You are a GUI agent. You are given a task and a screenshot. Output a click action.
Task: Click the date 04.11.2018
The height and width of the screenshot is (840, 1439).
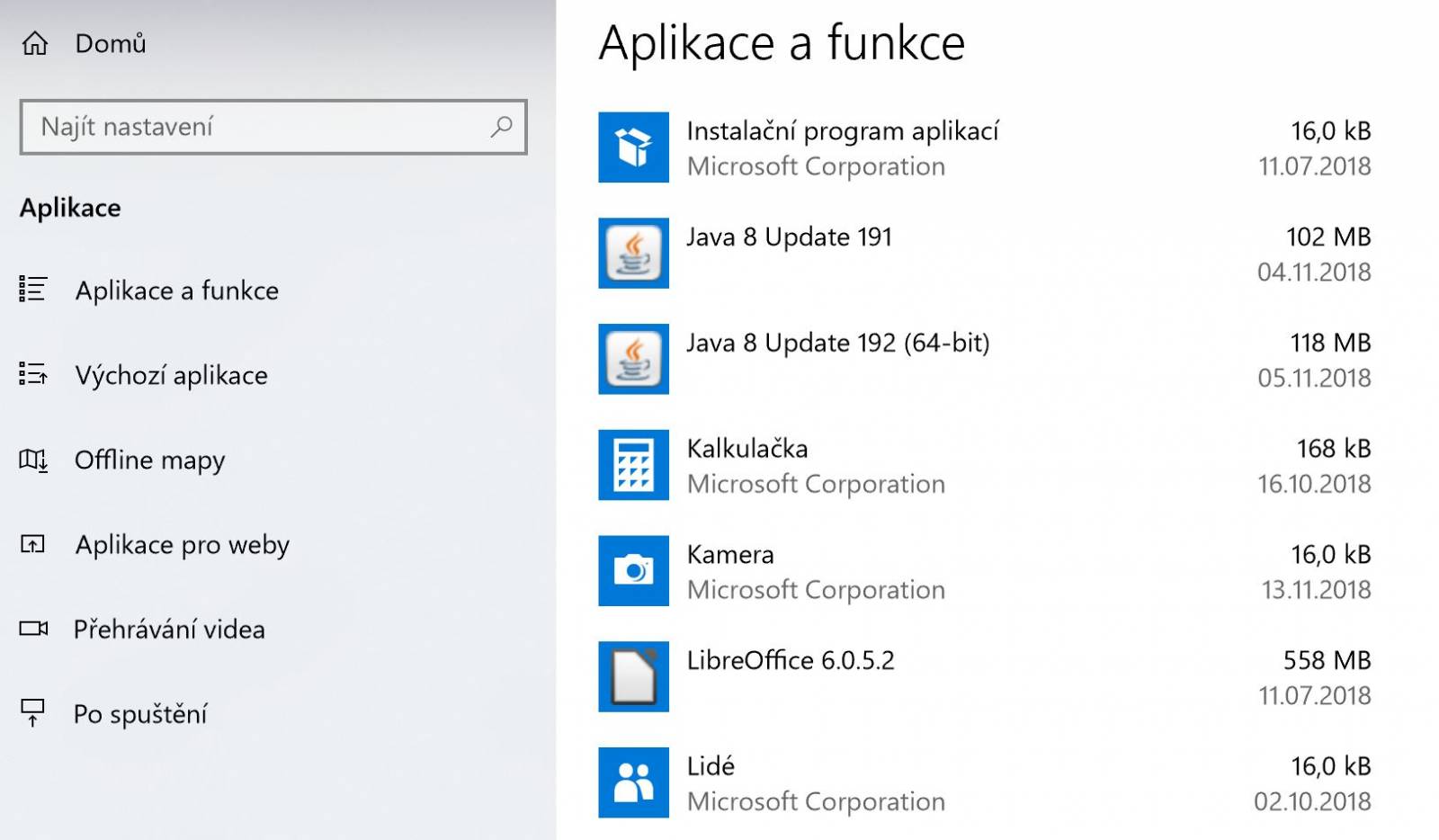point(1314,273)
